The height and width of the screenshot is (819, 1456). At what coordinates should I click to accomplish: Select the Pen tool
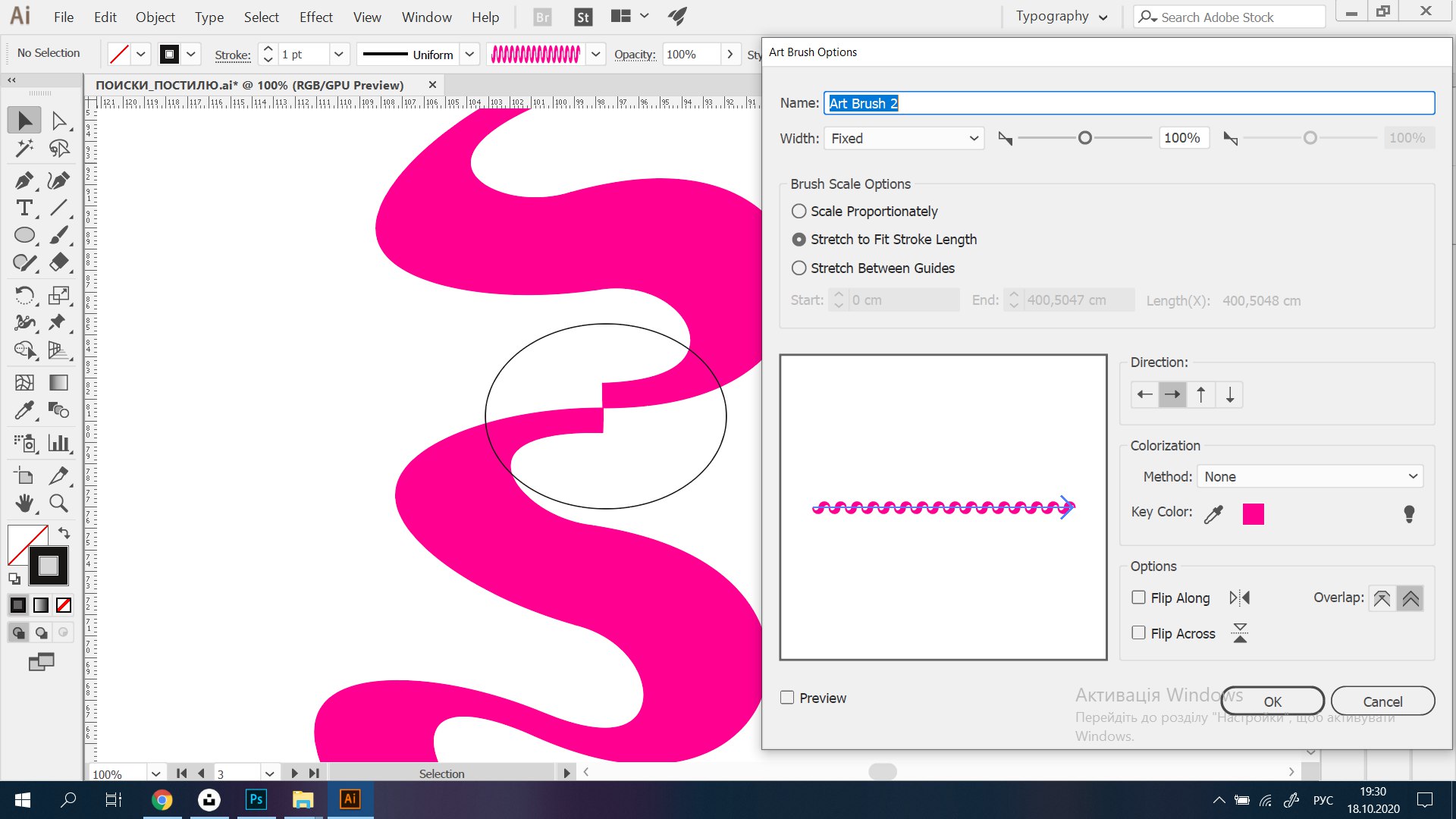(x=24, y=180)
